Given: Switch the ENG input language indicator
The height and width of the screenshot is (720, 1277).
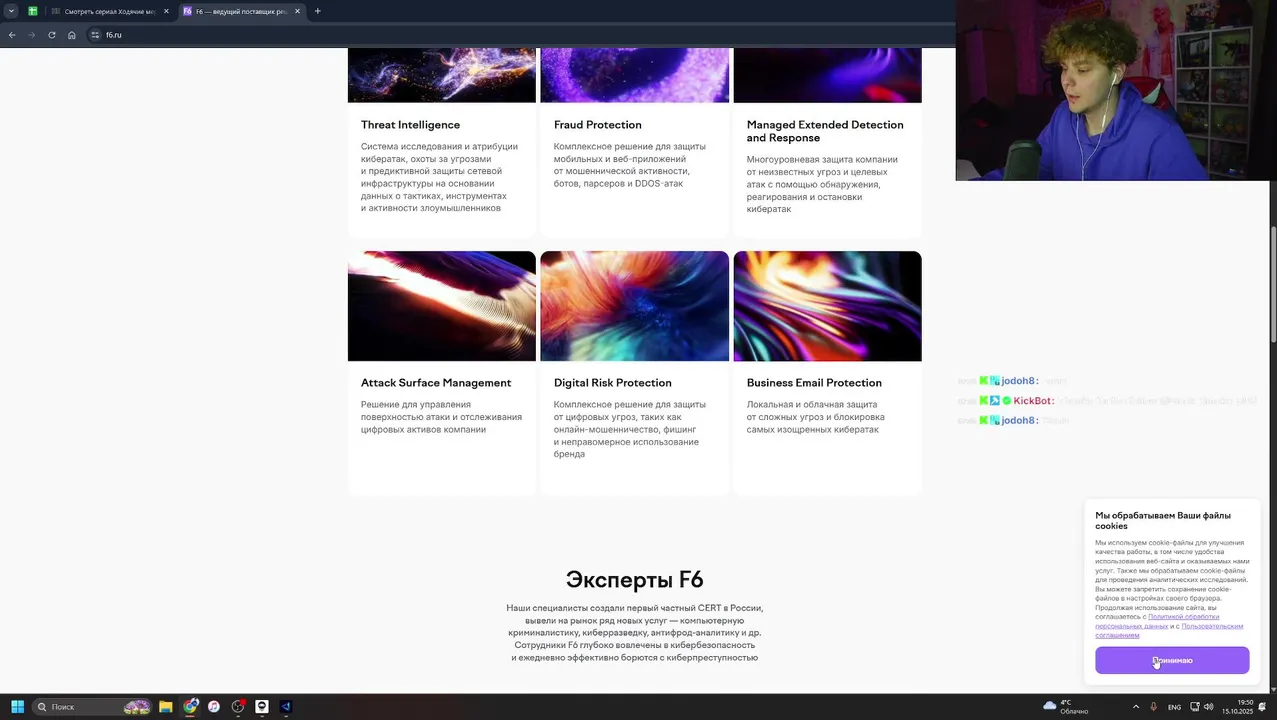Looking at the screenshot, I should pos(1175,707).
